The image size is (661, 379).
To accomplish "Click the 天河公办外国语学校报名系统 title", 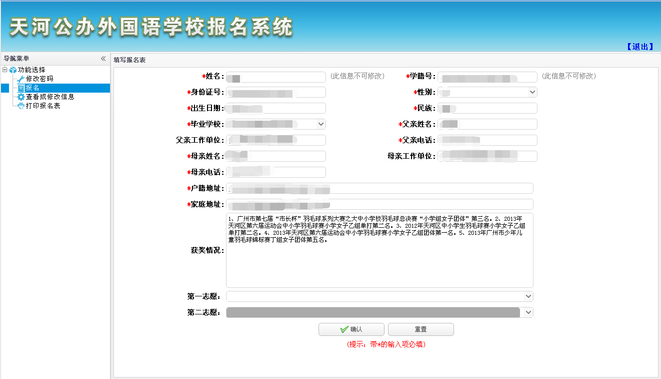I will click(151, 27).
